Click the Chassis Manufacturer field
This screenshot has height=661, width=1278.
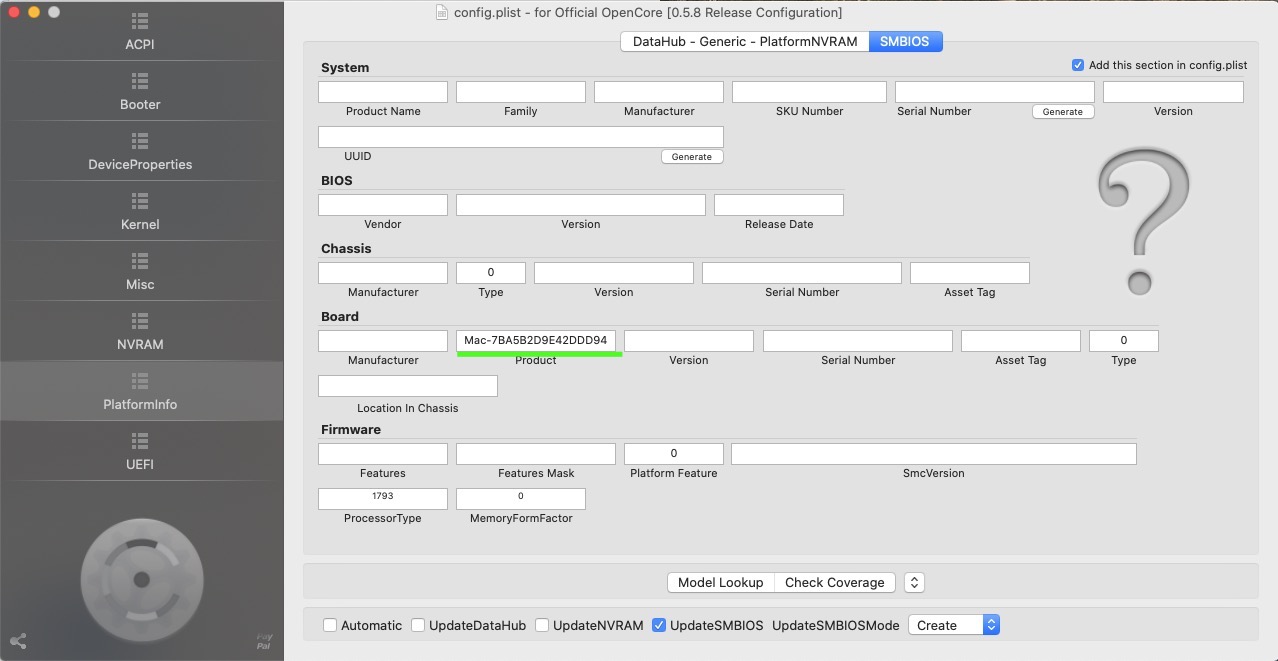383,273
